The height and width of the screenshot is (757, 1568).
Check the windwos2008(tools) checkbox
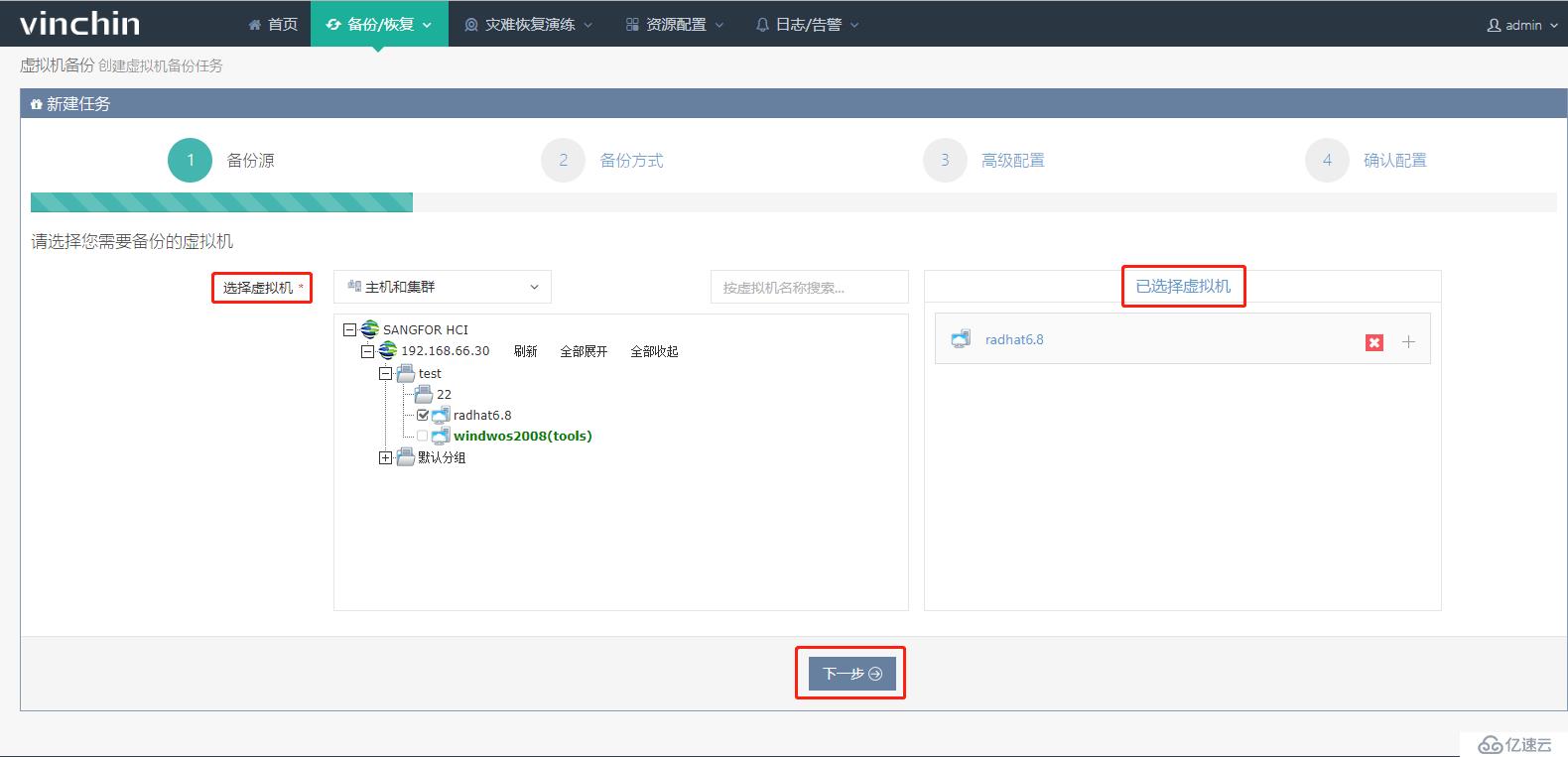coord(423,436)
